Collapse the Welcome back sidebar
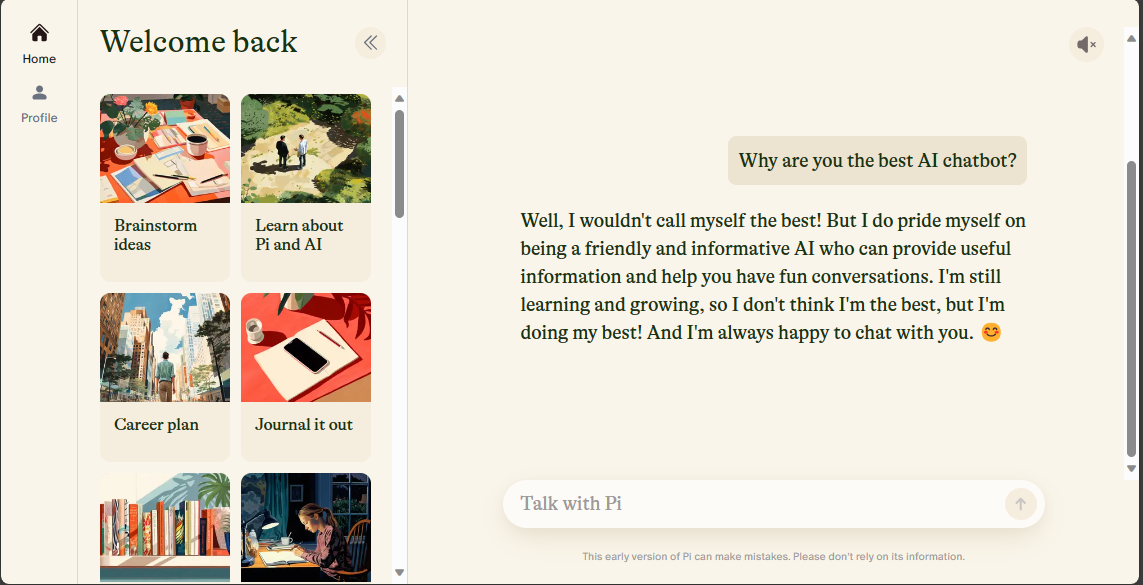The height and width of the screenshot is (585, 1143). [370, 43]
